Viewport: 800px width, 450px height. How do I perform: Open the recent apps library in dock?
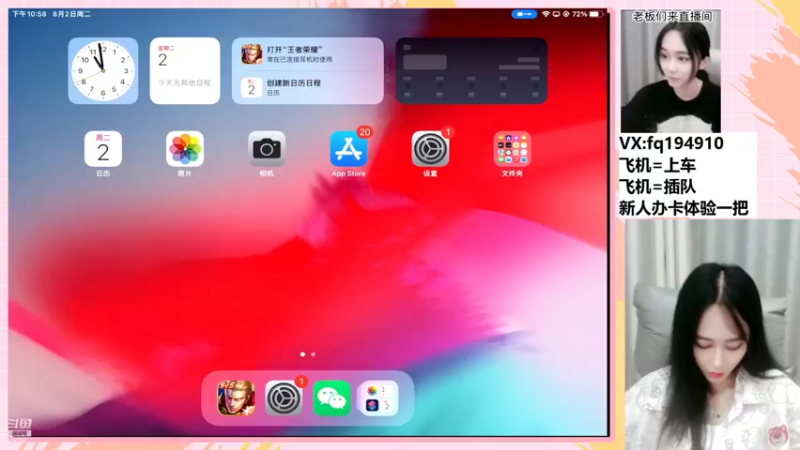[x=379, y=398]
